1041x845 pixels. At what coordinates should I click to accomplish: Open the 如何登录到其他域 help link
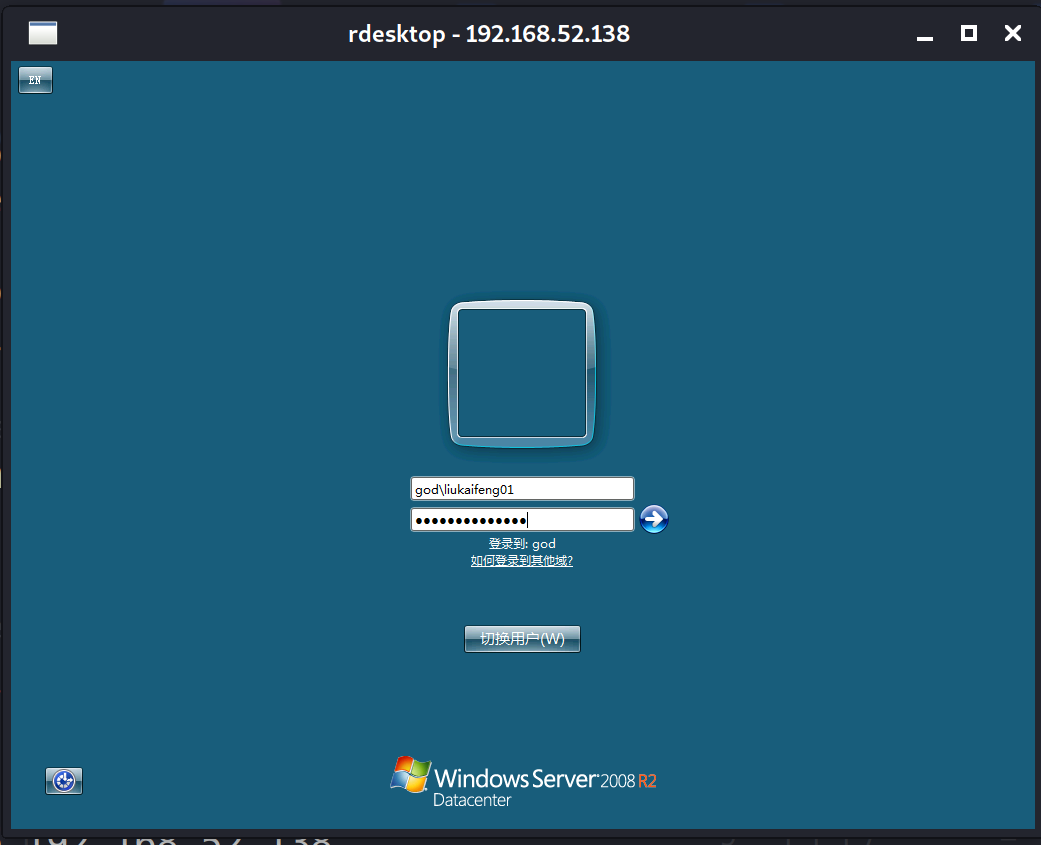pos(521,561)
